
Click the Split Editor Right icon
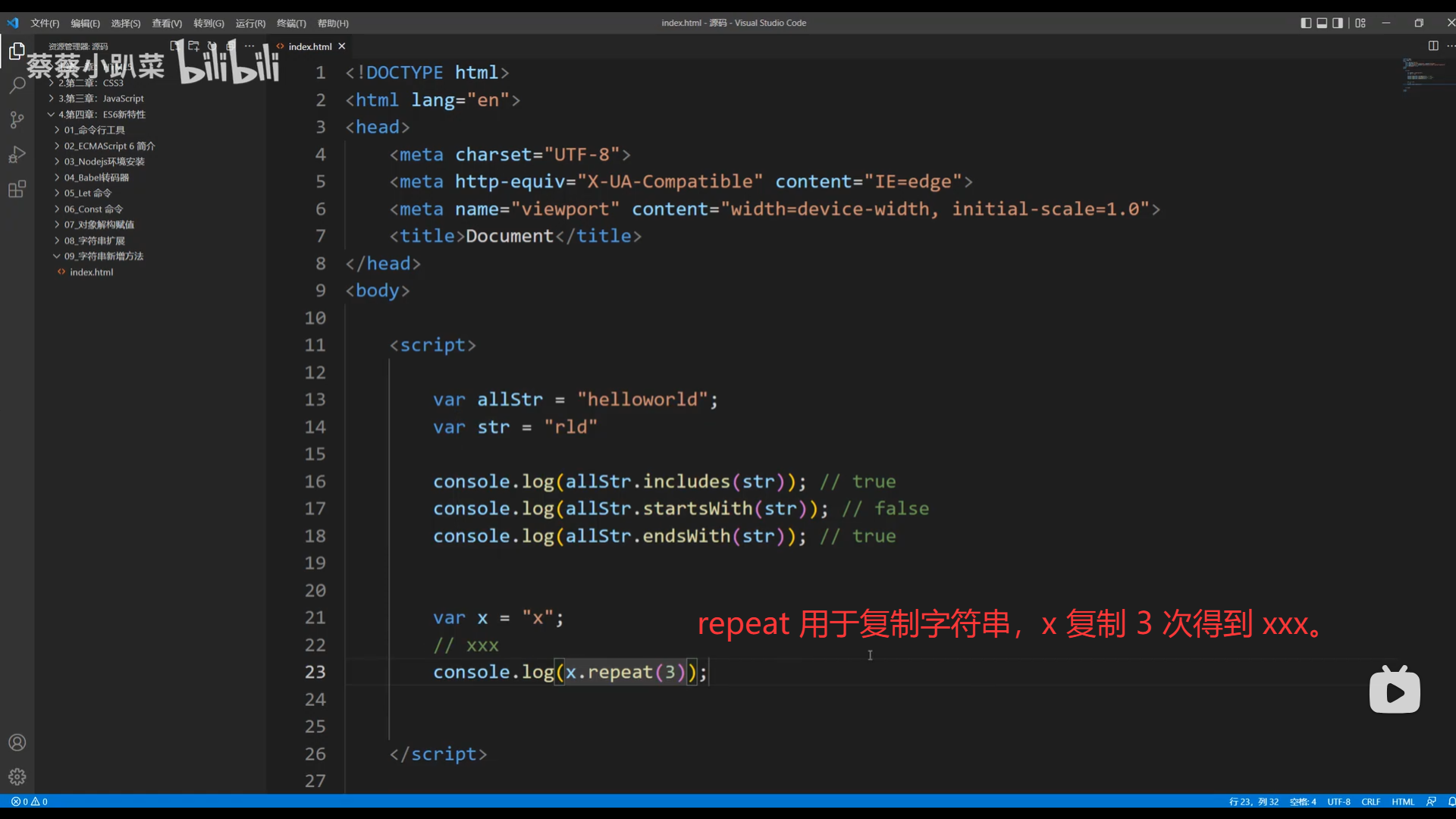point(1432,45)
